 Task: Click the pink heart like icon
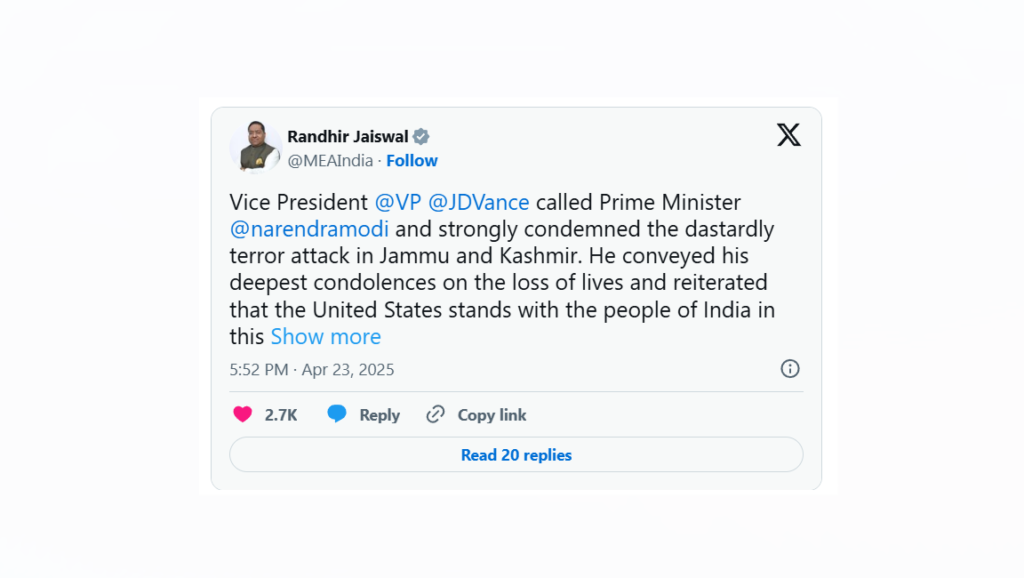click(x=242, y=414)
